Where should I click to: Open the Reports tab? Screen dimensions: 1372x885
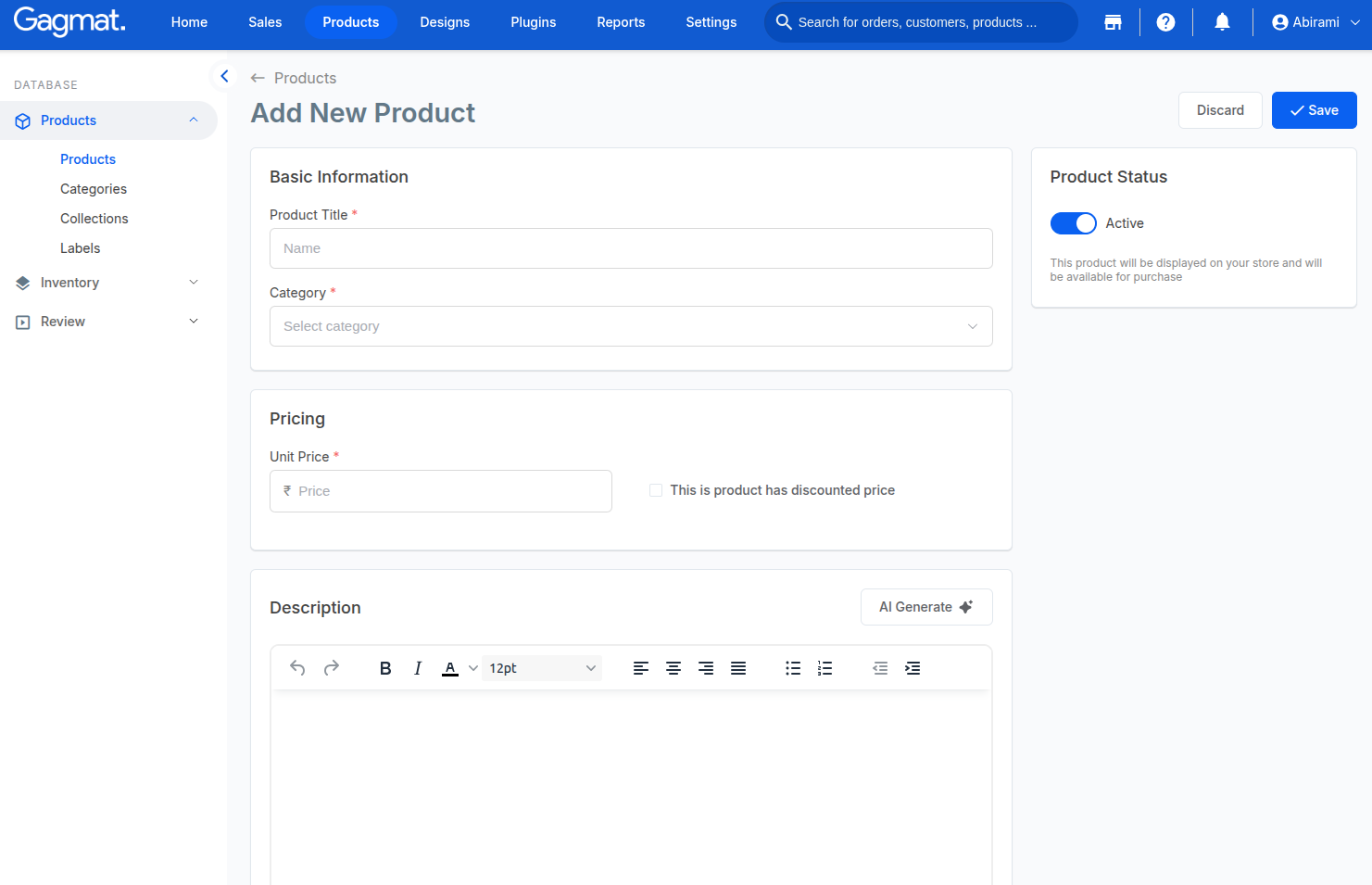tap(621, 22)
